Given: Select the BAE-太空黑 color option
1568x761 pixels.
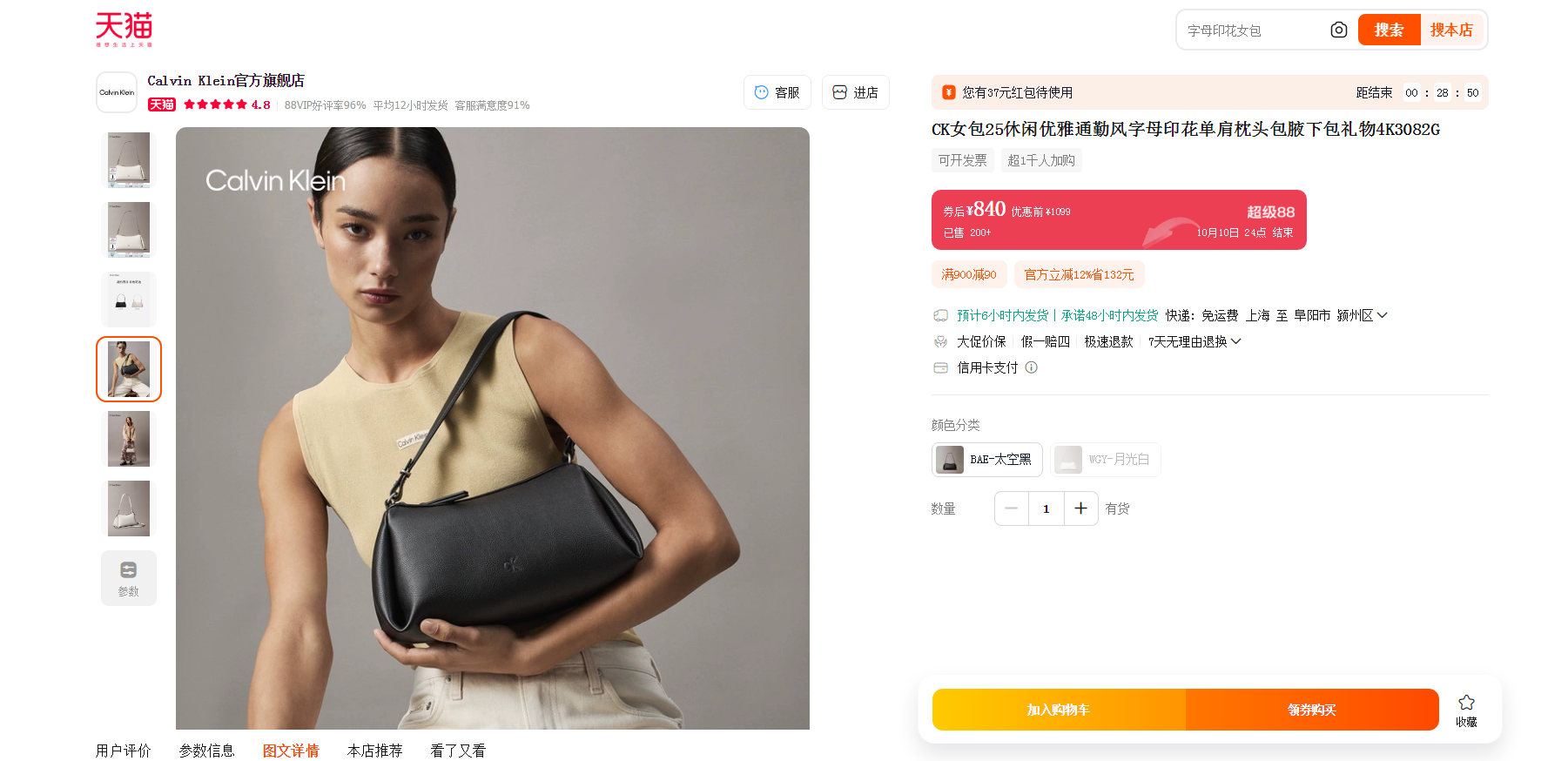Looking at the screenshot, I should click(987, 460).
